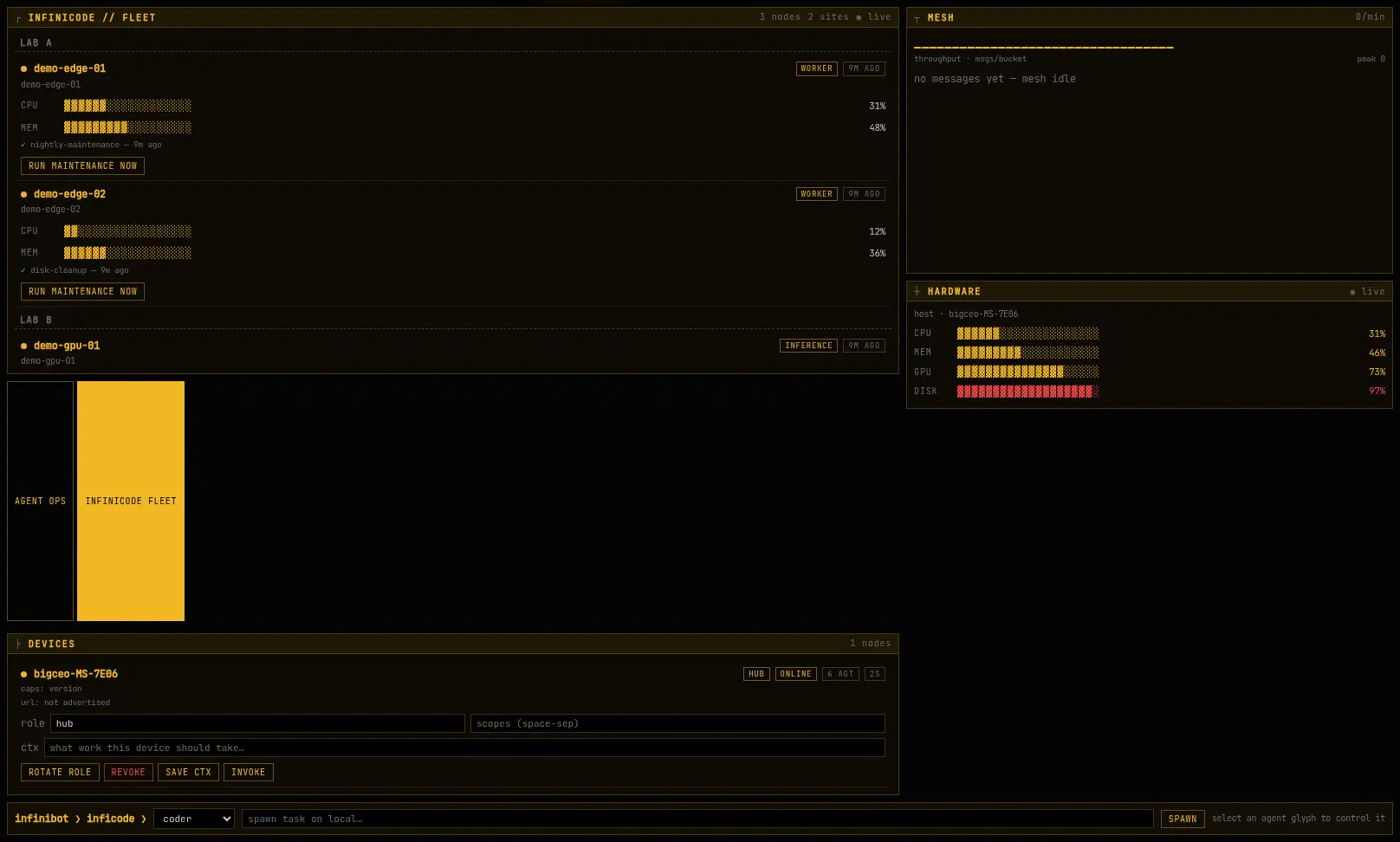The width and height of the screenshot is (1400, 842).
Task: Click the nightly-maintenance status line
Action: point(91,145)
